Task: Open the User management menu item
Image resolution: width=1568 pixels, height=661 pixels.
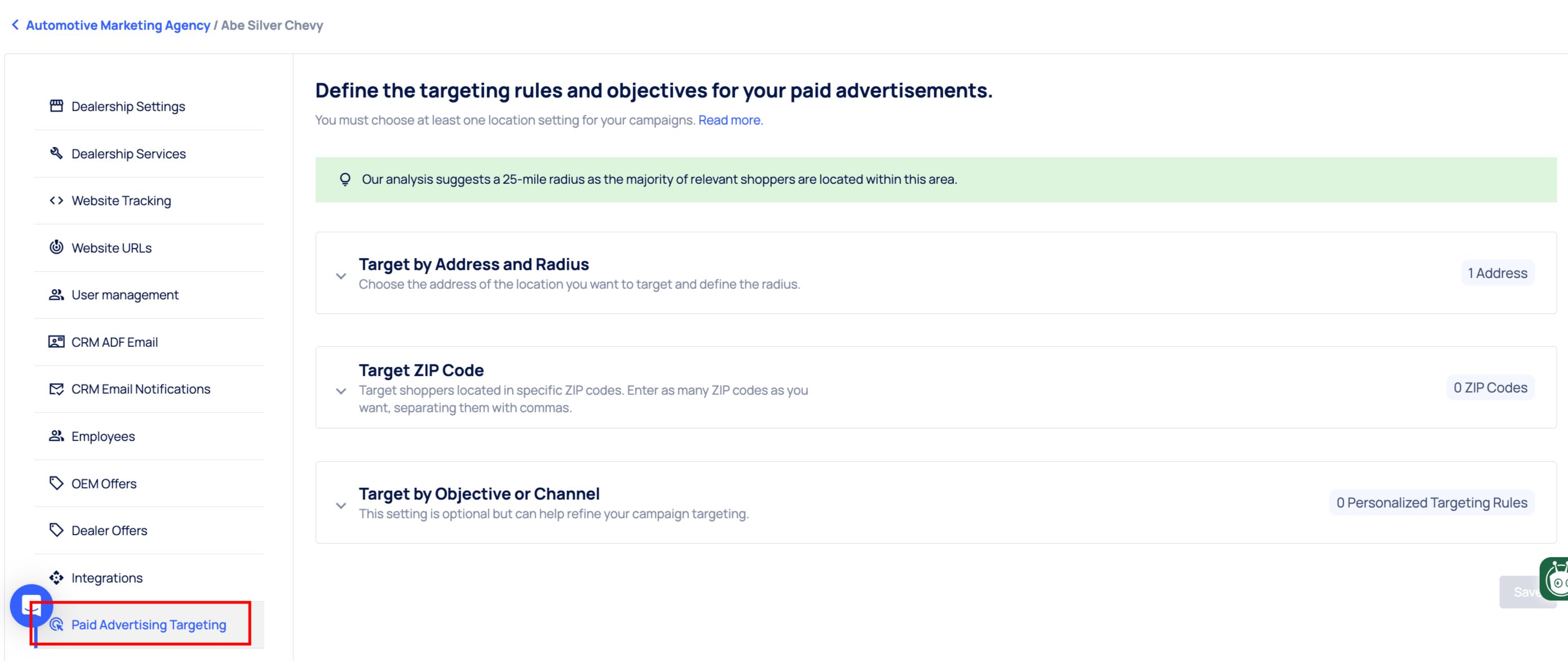Action: click(125, 294)
